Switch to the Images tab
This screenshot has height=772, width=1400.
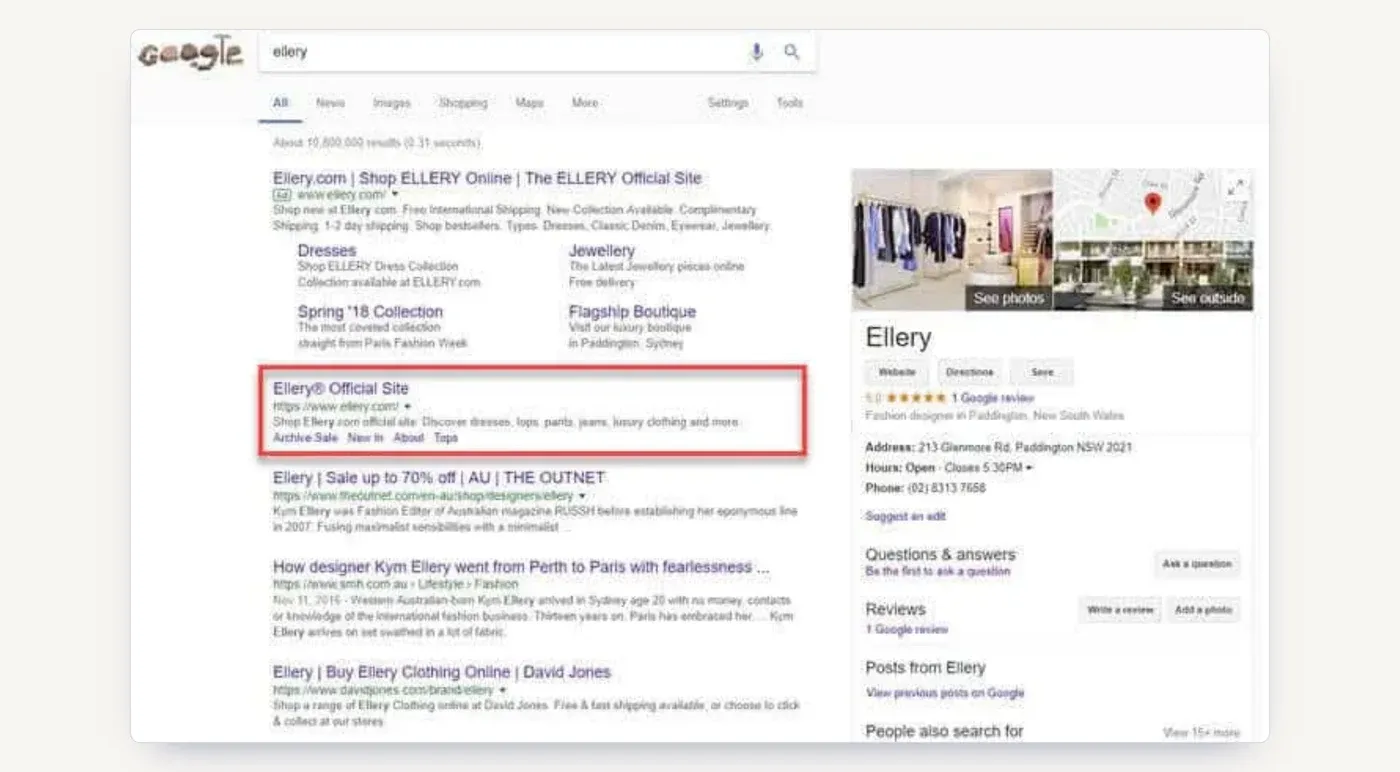click(x=391, y=103)
